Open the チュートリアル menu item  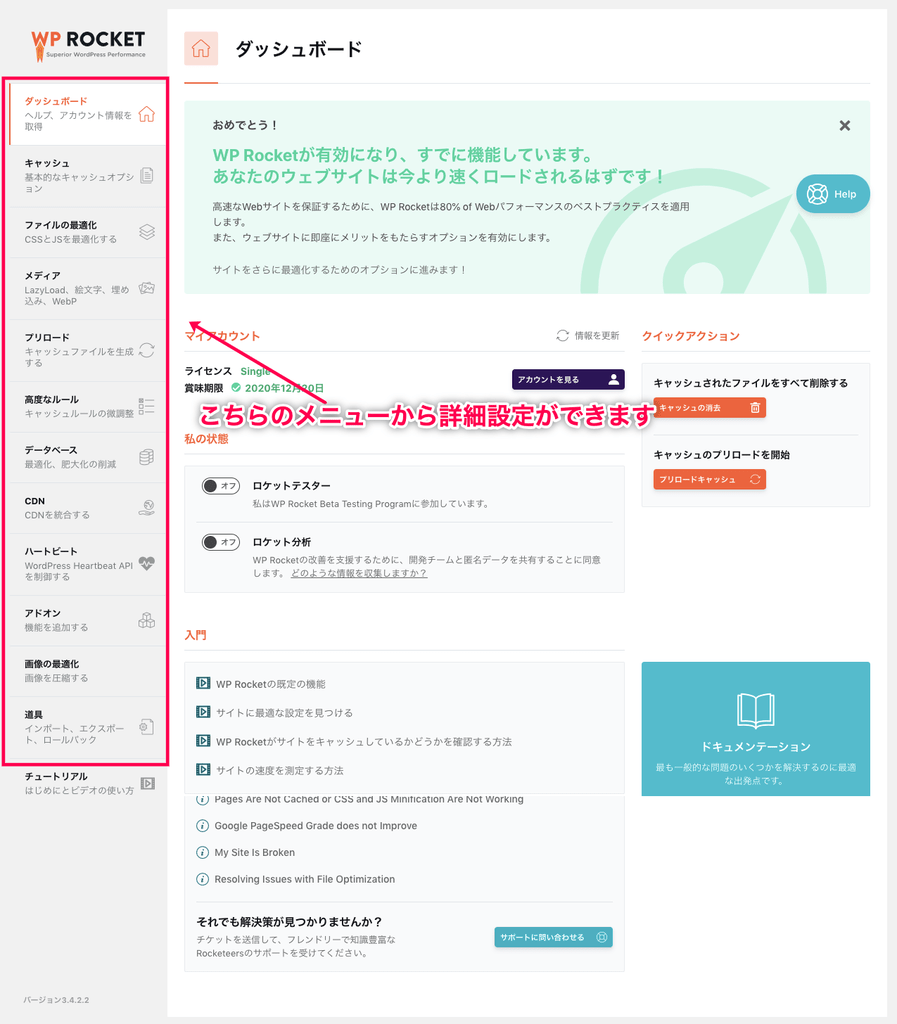[x=87, y=783]
